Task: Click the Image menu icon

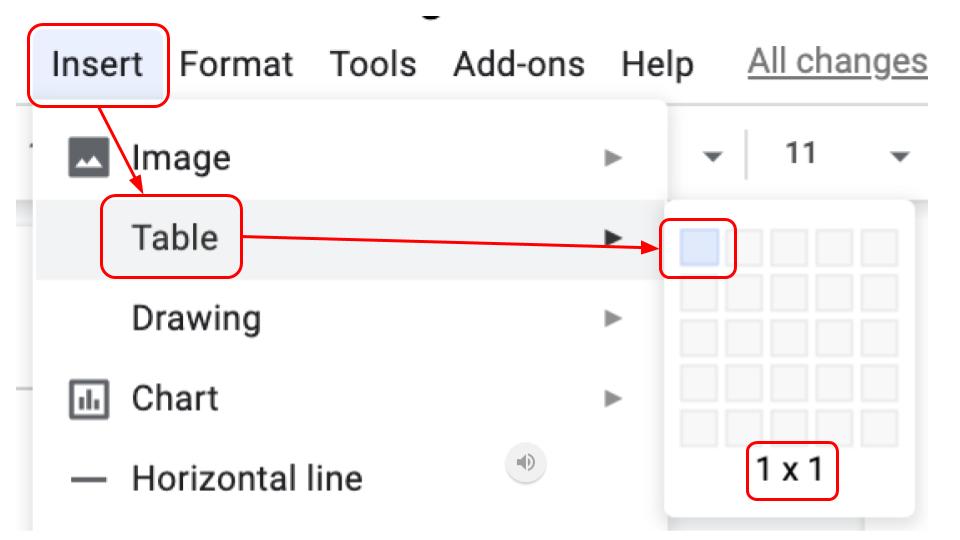Action: (89, 157)
